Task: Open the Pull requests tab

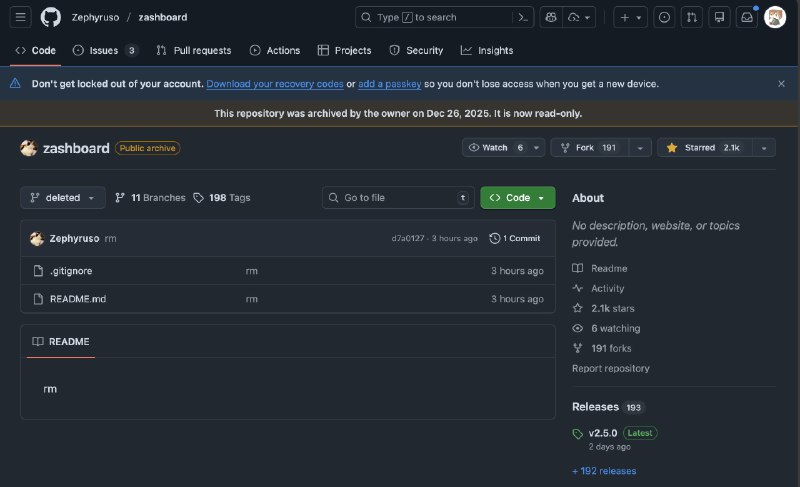Action: [194, 50]
